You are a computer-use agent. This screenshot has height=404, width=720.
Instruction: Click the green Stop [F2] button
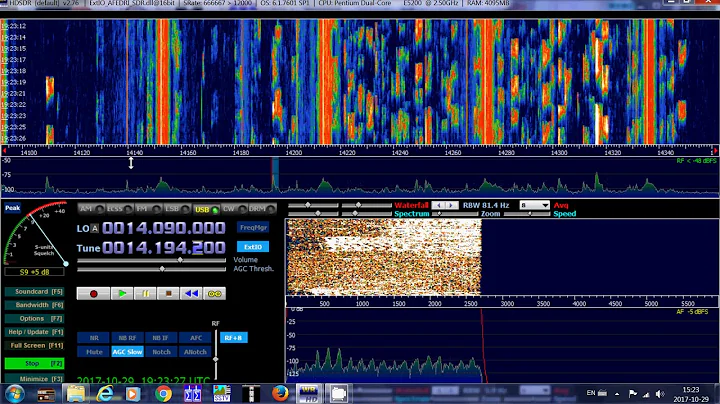34,364
